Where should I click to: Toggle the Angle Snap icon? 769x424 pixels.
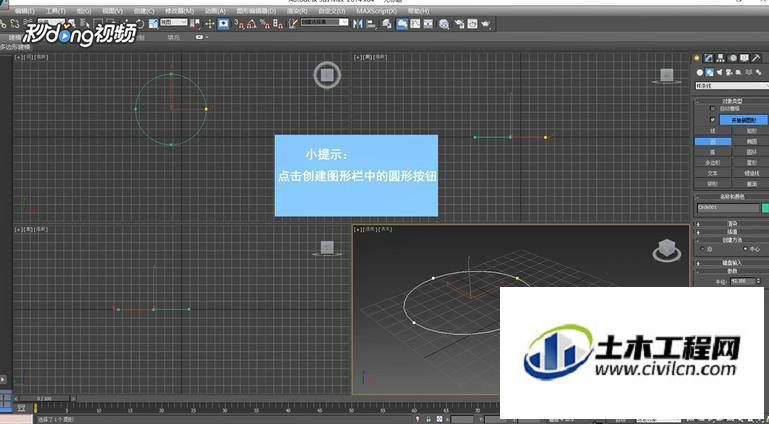coord(252,24)
